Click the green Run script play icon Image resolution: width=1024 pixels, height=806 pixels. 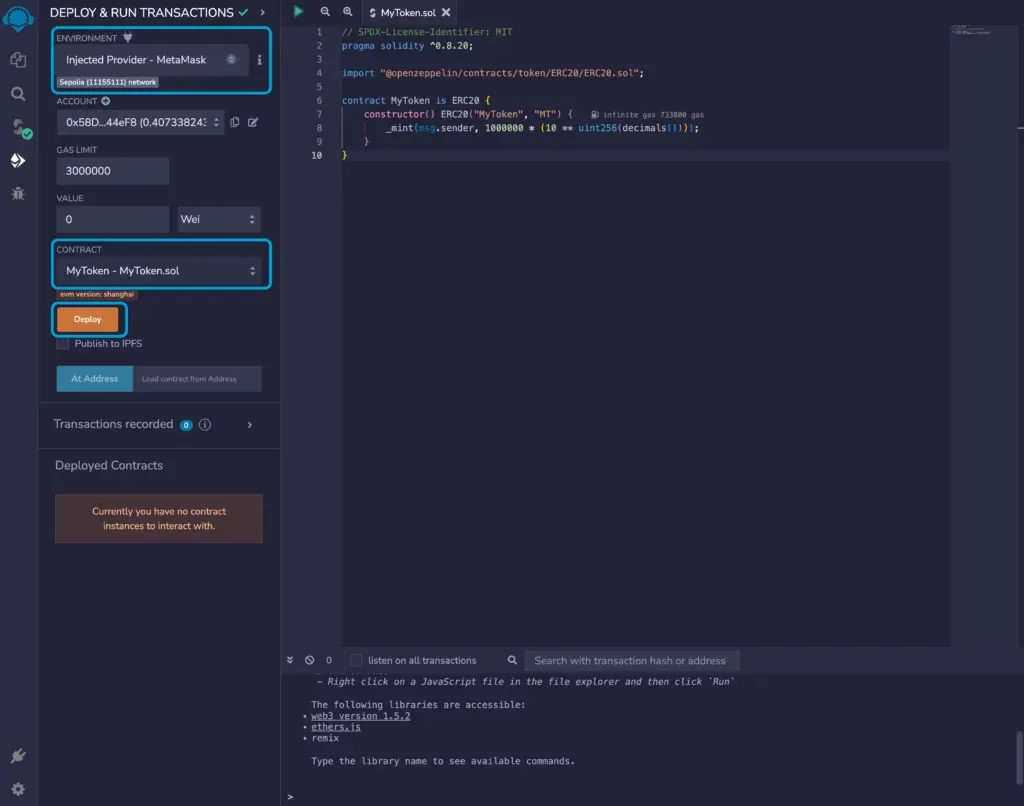coord(298,12)
